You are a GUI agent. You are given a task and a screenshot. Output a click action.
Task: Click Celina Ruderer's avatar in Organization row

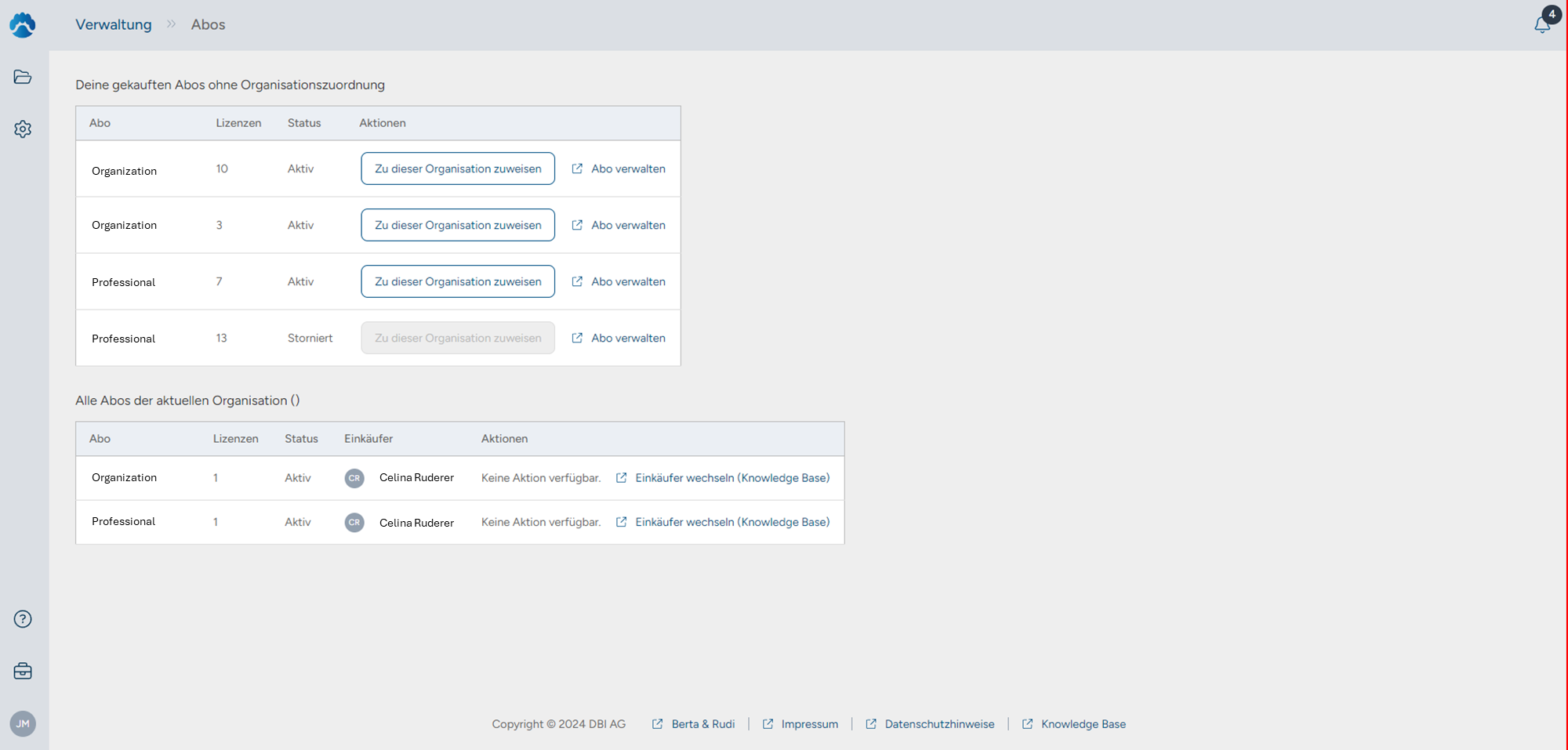coord(354,478)
